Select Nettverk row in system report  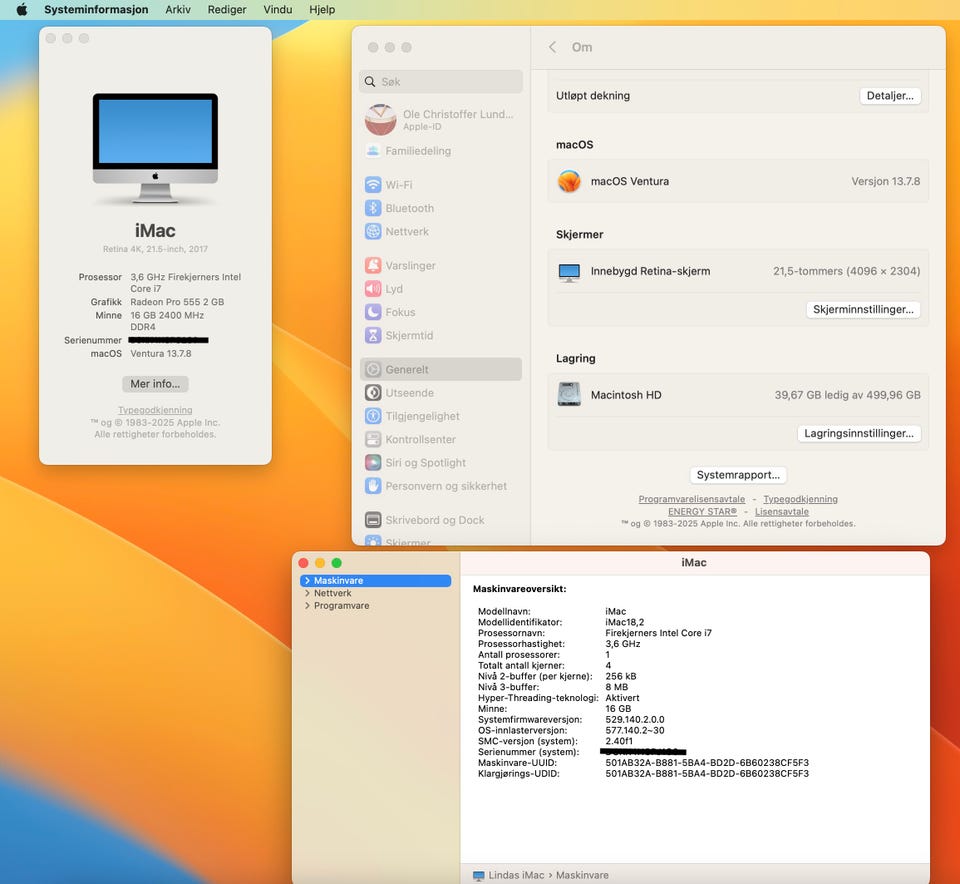tap(376, 593)
